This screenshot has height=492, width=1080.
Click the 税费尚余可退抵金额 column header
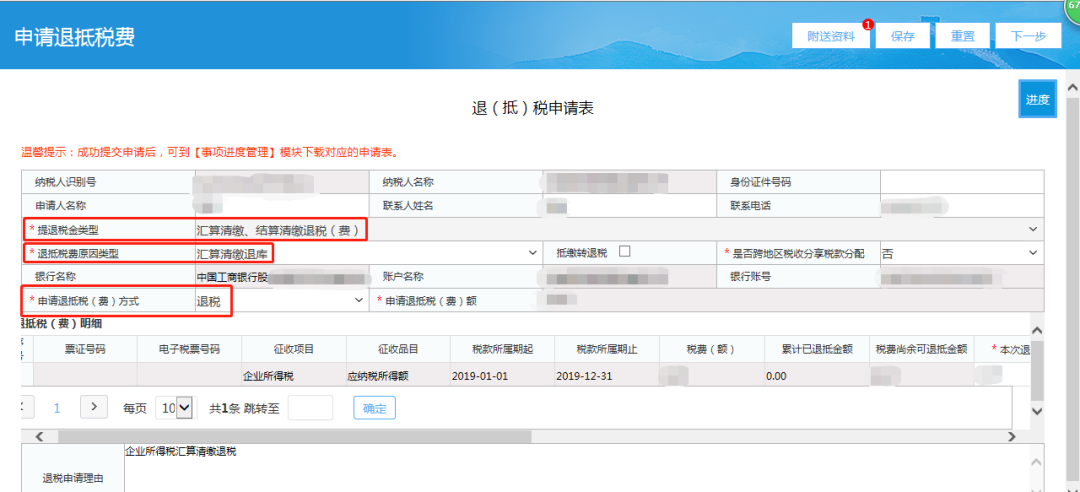pos(921,349)
